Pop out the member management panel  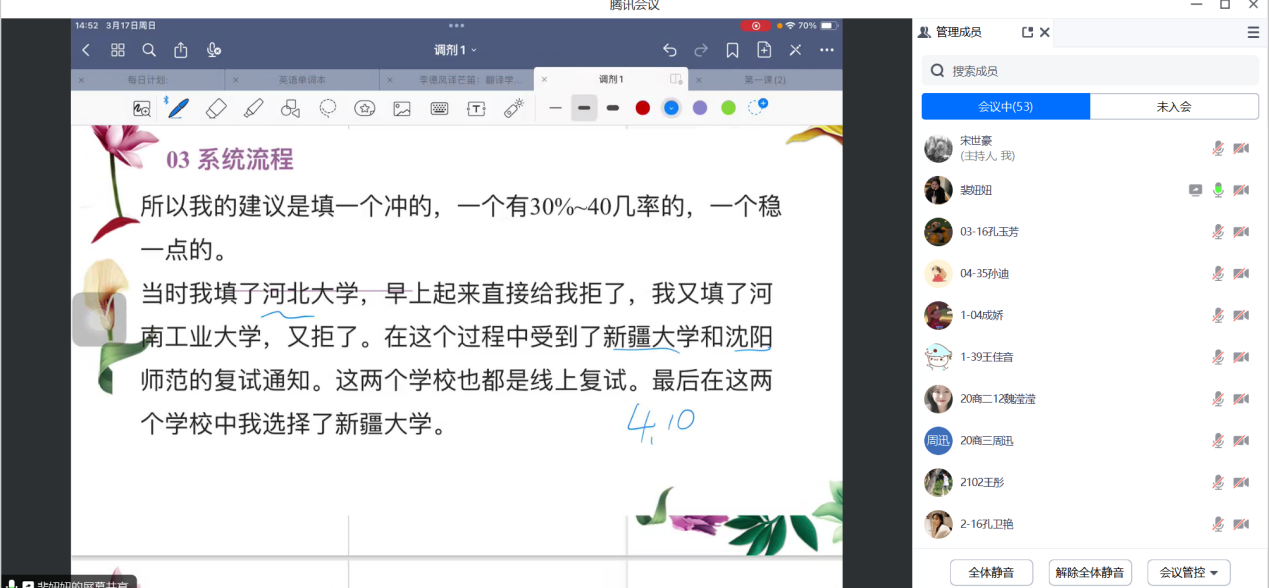coord(1027,32)
